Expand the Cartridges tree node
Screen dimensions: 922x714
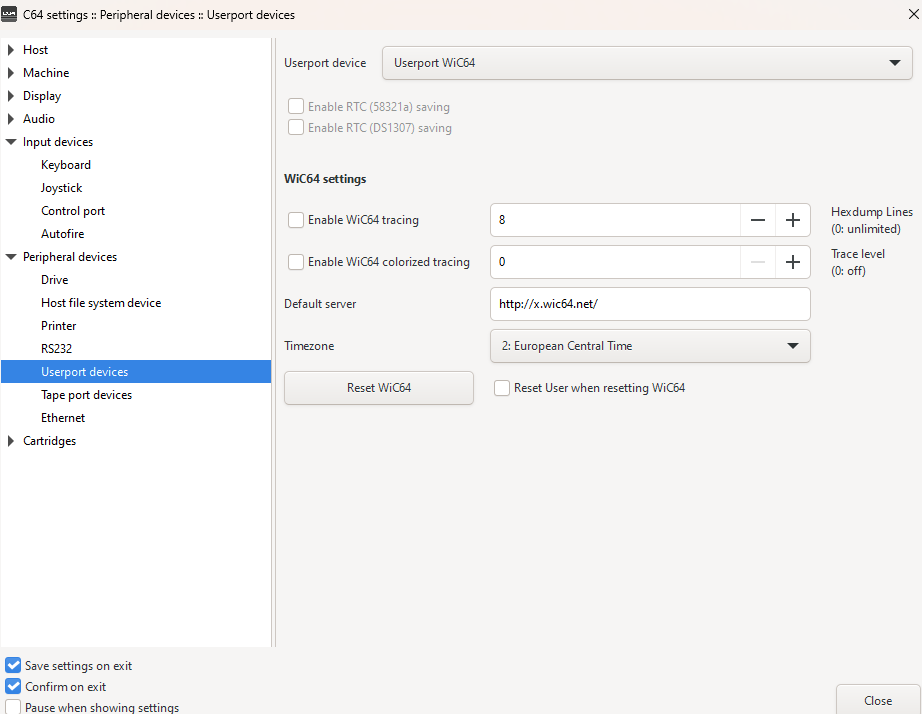tap(11, 441)
